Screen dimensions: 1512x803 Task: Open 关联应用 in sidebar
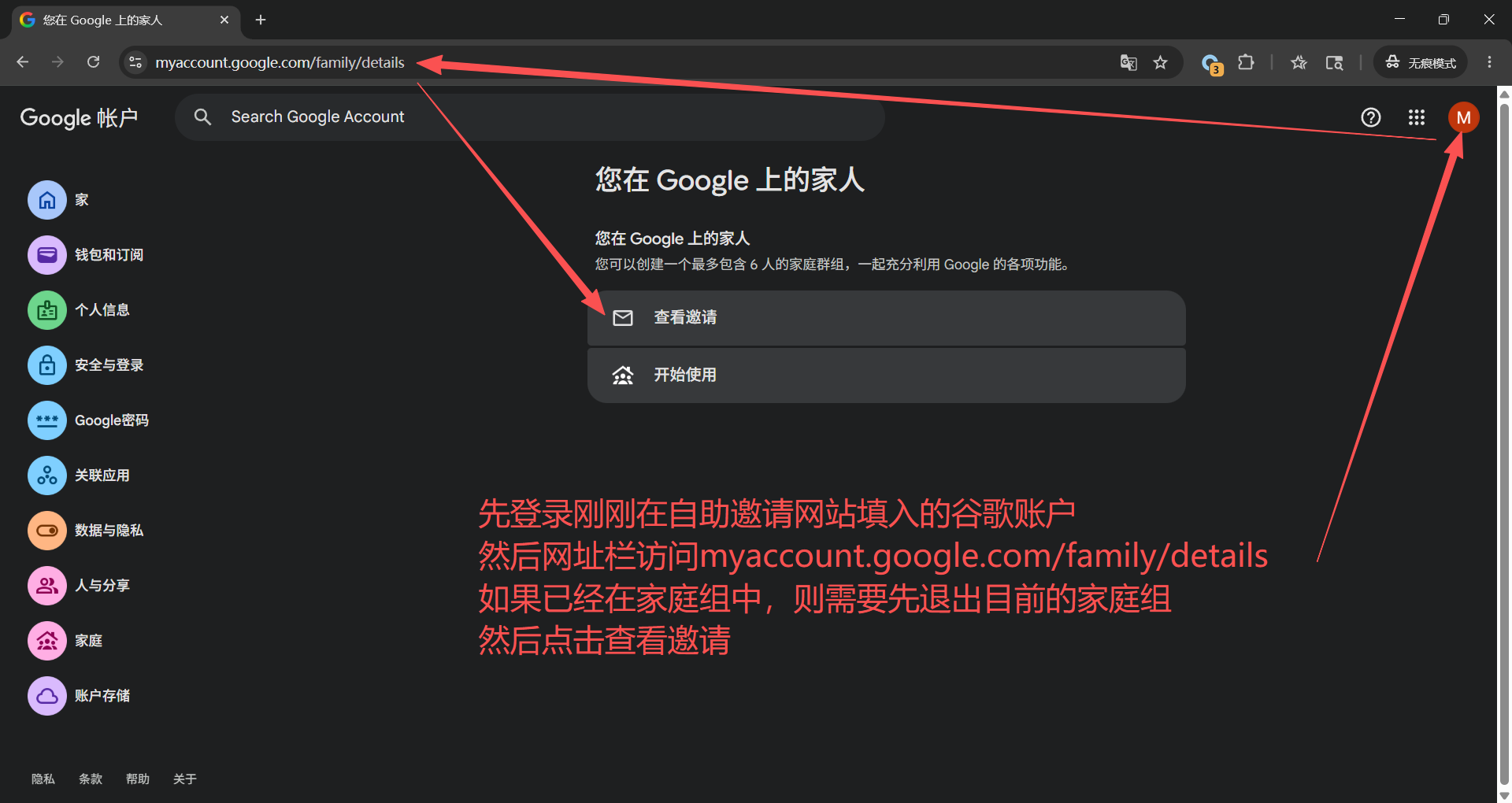(79, 476)
